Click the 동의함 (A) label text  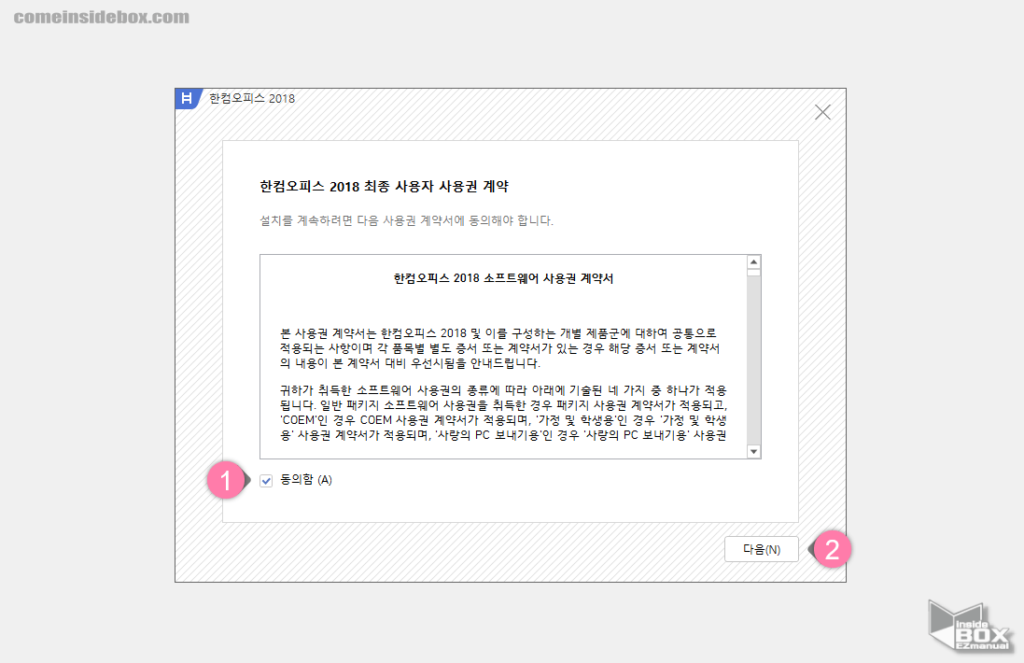point(307,480)
